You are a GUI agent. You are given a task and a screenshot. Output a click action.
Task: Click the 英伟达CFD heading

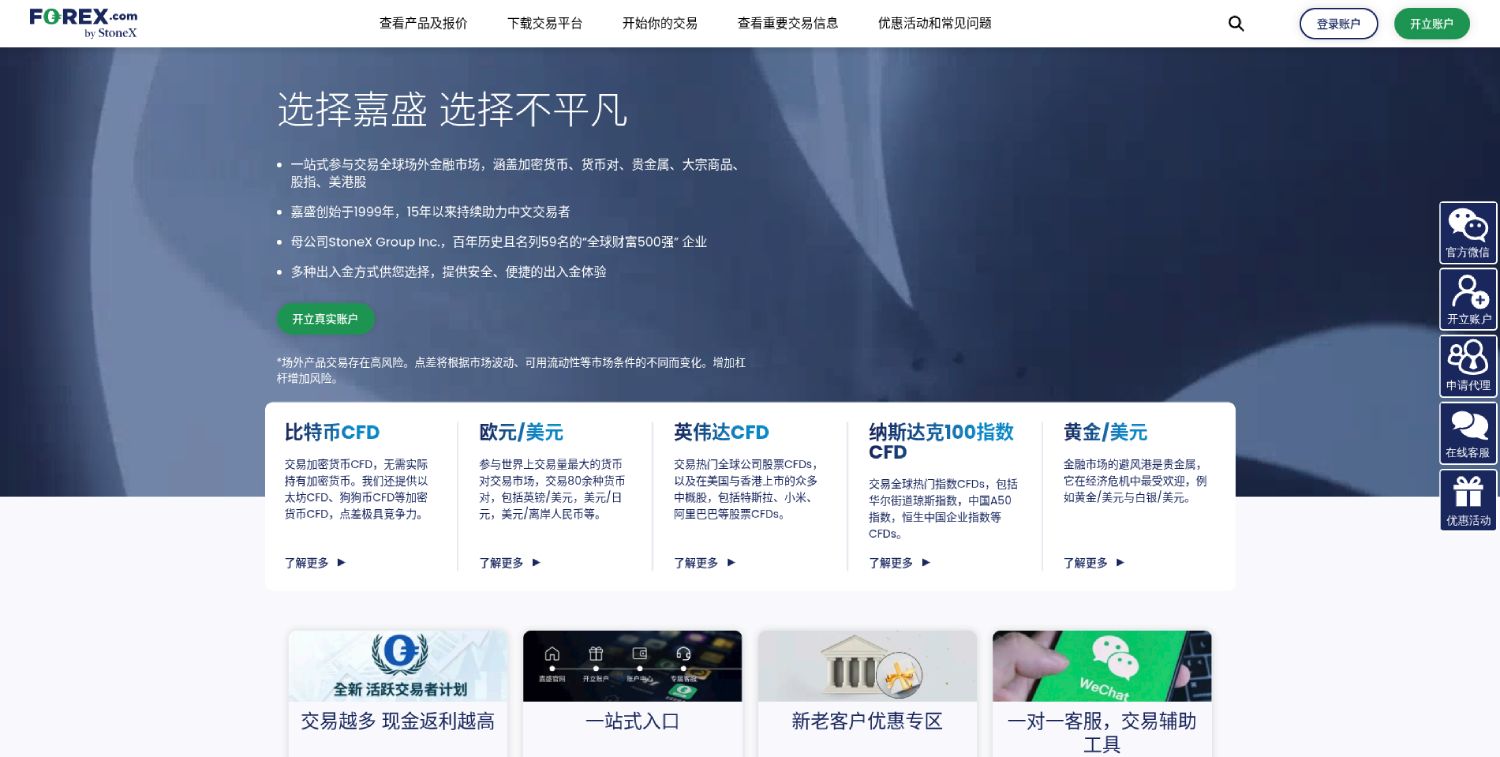(x=722, y=432)
